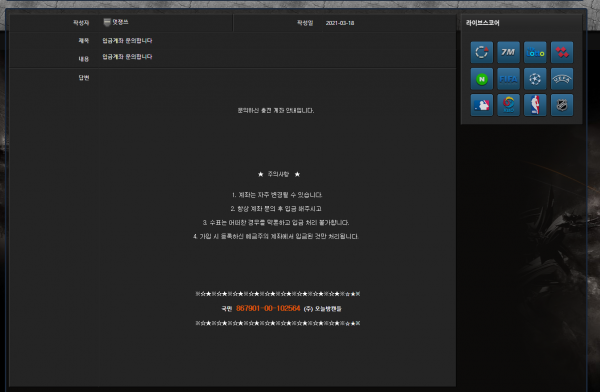Select the Champions League starball icon
The image size is (600, 392).
point(535,79)
